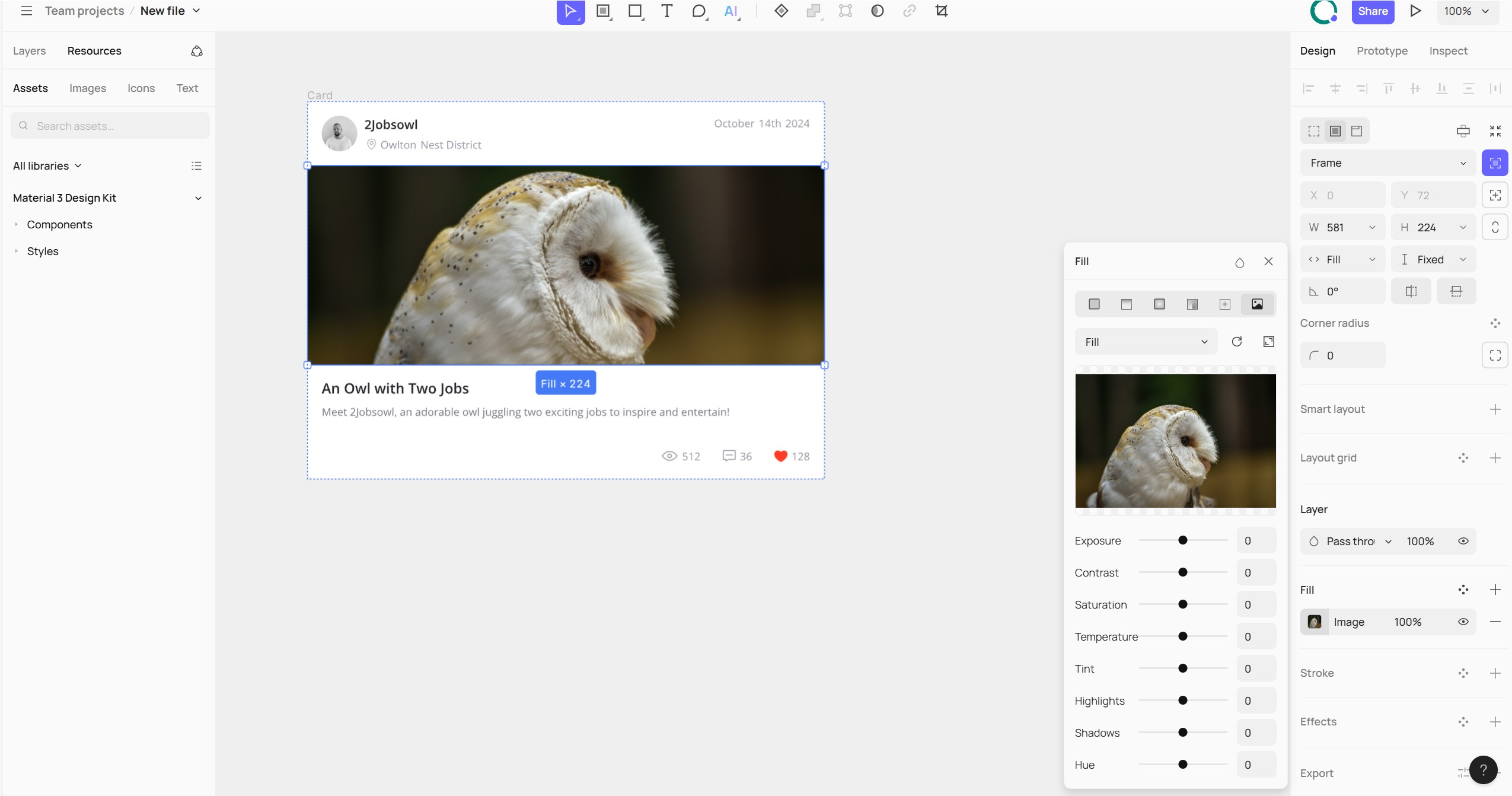1512x796 pixels.
Task: Select the Frame tool in toolbar
Action: click(x=603, y=11)
